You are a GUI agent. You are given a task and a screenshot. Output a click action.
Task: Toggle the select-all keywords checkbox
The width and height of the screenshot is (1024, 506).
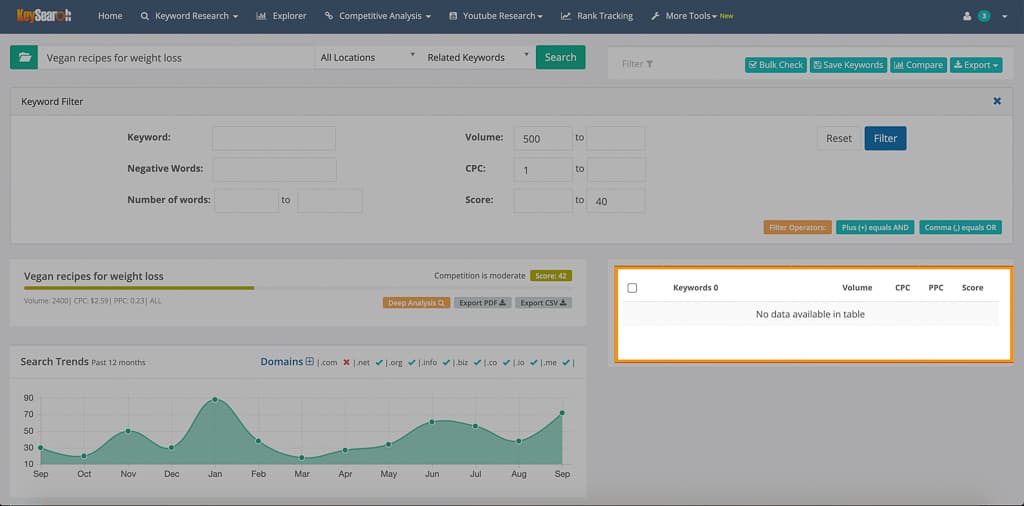pyautogui.click(x=632, y=288)
